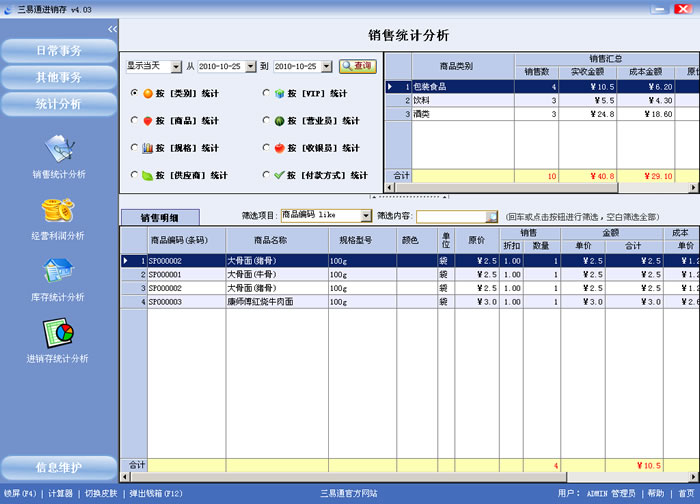Select 按[VIP]统计 radio button
The image size is (700, 504).
266,93
